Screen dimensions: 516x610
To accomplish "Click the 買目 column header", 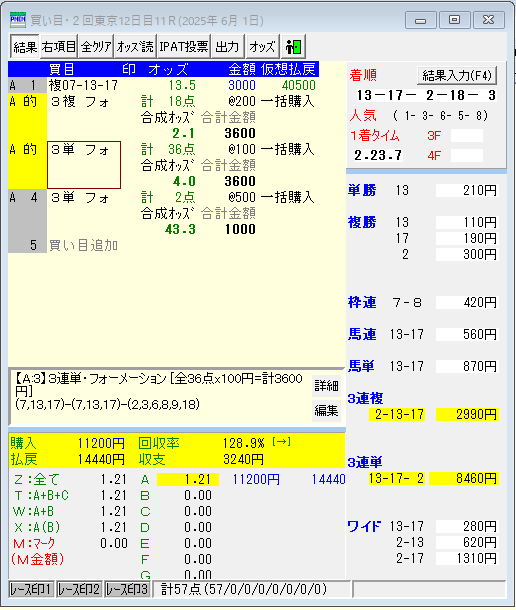I will 61,69.
